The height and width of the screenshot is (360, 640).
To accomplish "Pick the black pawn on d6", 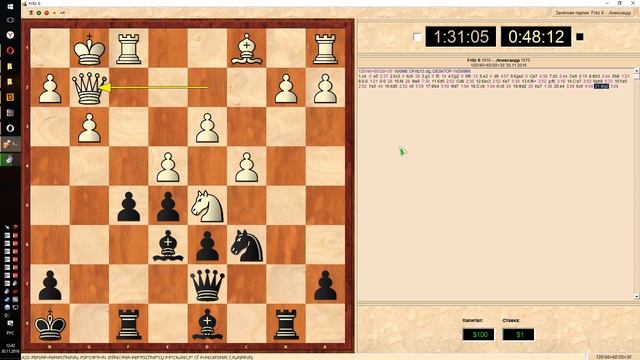I will (x=207, y=245).
